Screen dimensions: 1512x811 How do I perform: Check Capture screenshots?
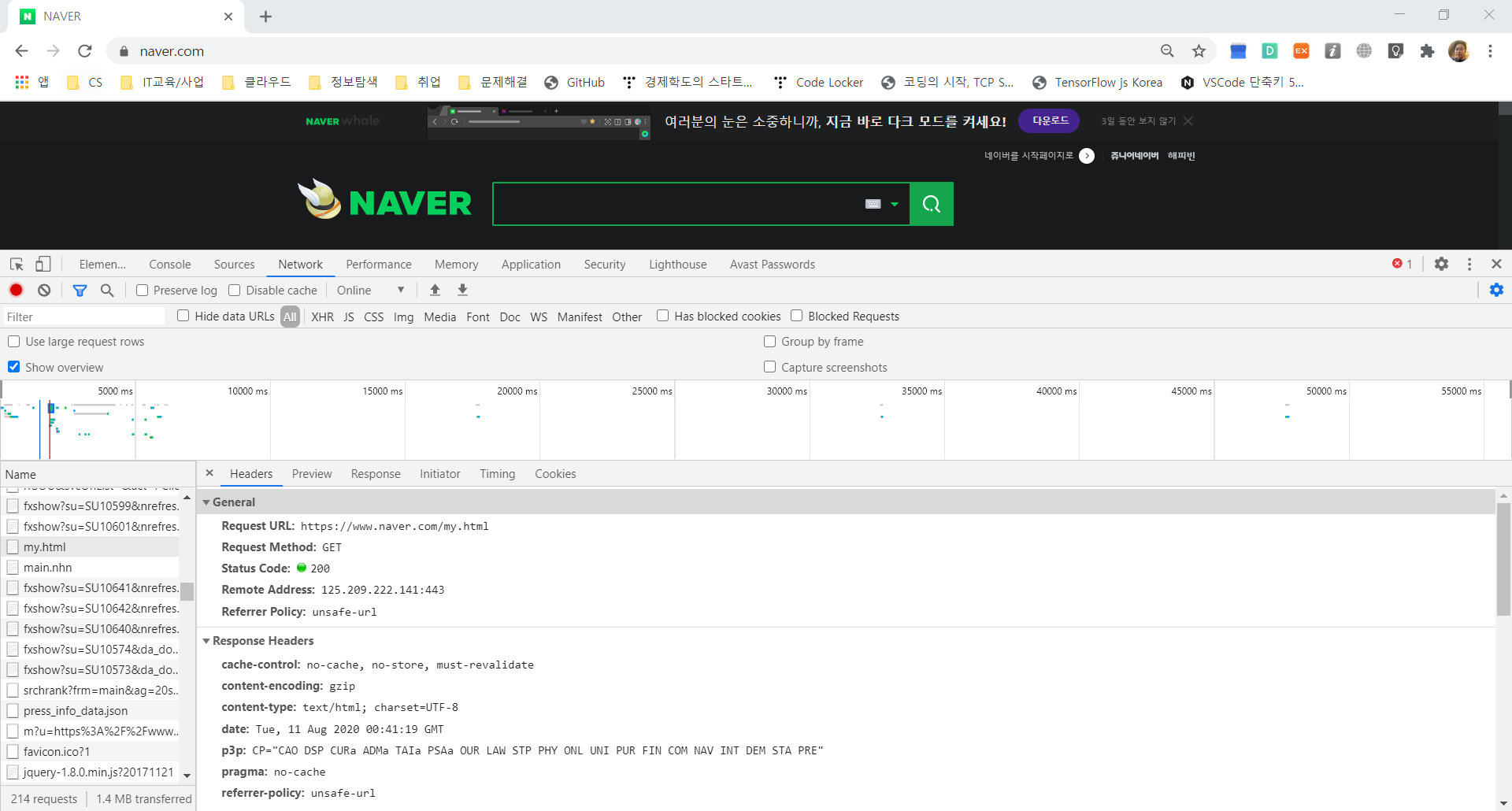[769, 367]
